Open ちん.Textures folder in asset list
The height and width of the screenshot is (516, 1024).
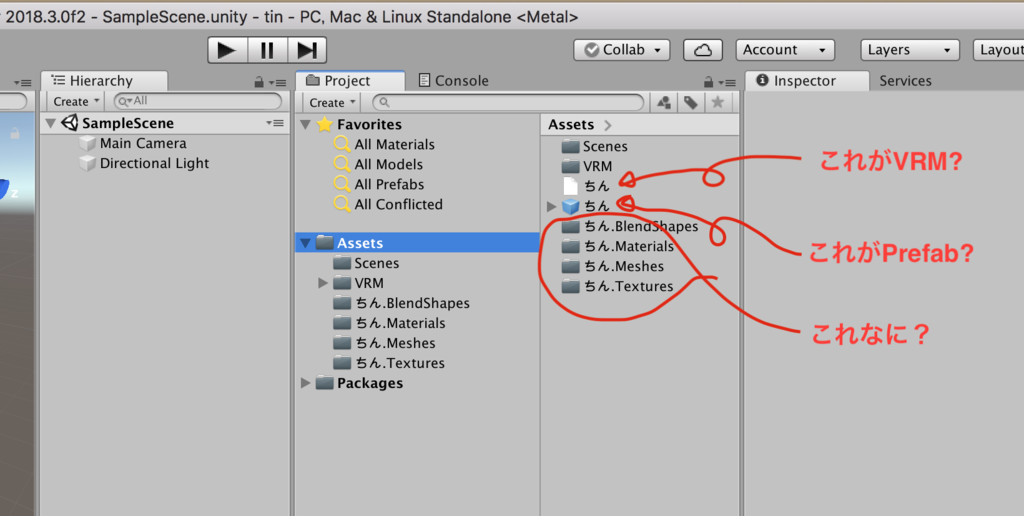(x=628, y=286)
